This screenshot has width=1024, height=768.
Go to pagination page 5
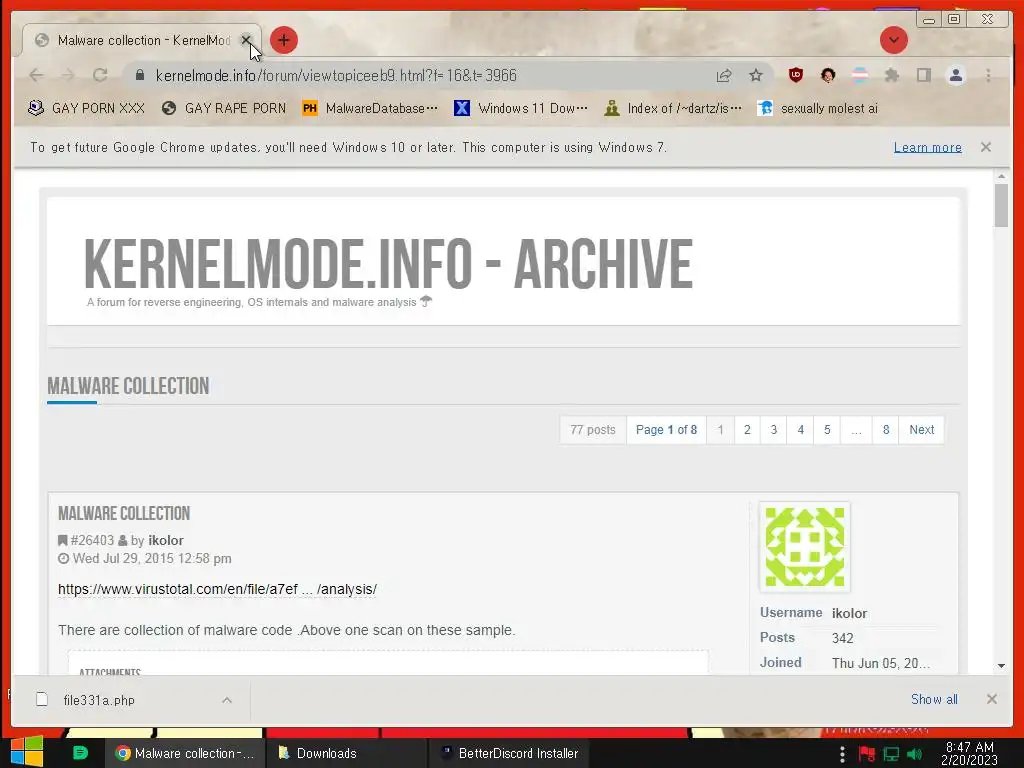(827, 430)
